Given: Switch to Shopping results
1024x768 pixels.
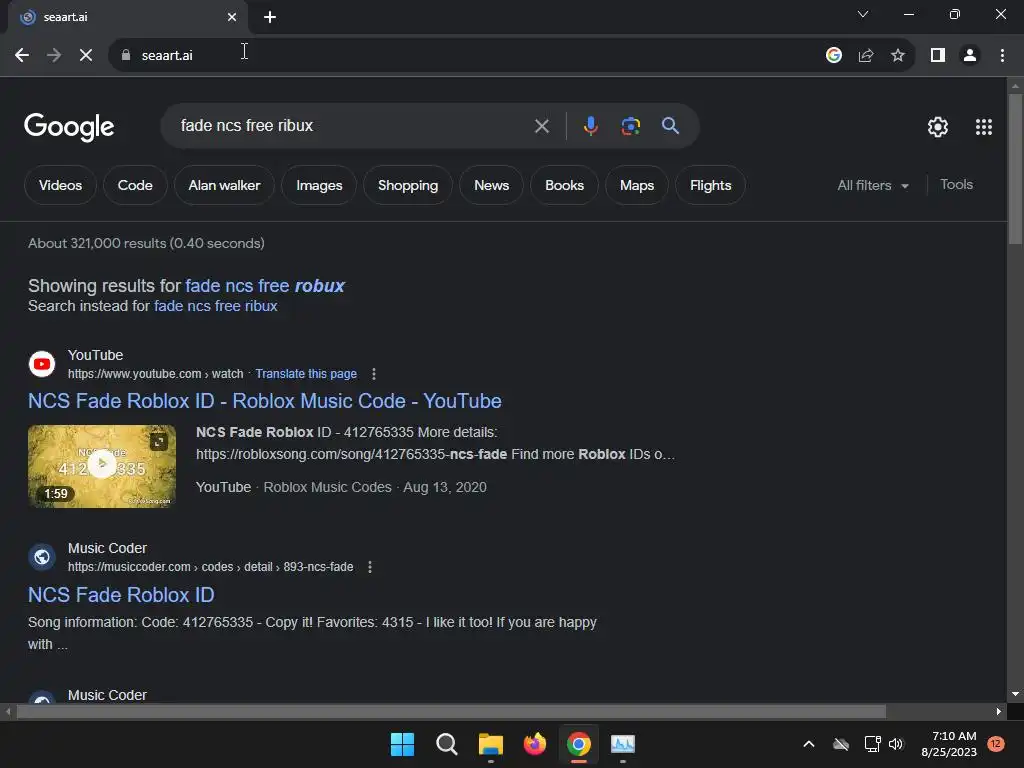Looking at the screenshot, I should 408,185.
